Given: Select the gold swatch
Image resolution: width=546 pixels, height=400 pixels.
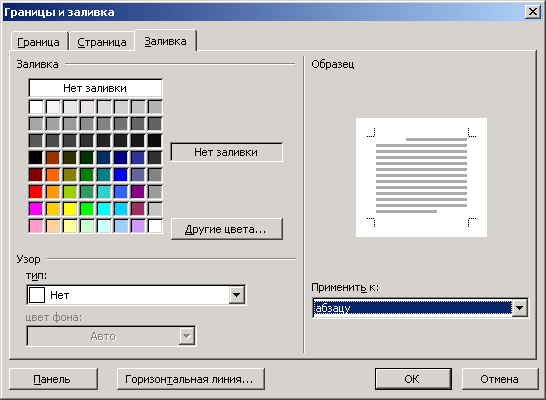Looking at the screenshot, I should 53,209.
